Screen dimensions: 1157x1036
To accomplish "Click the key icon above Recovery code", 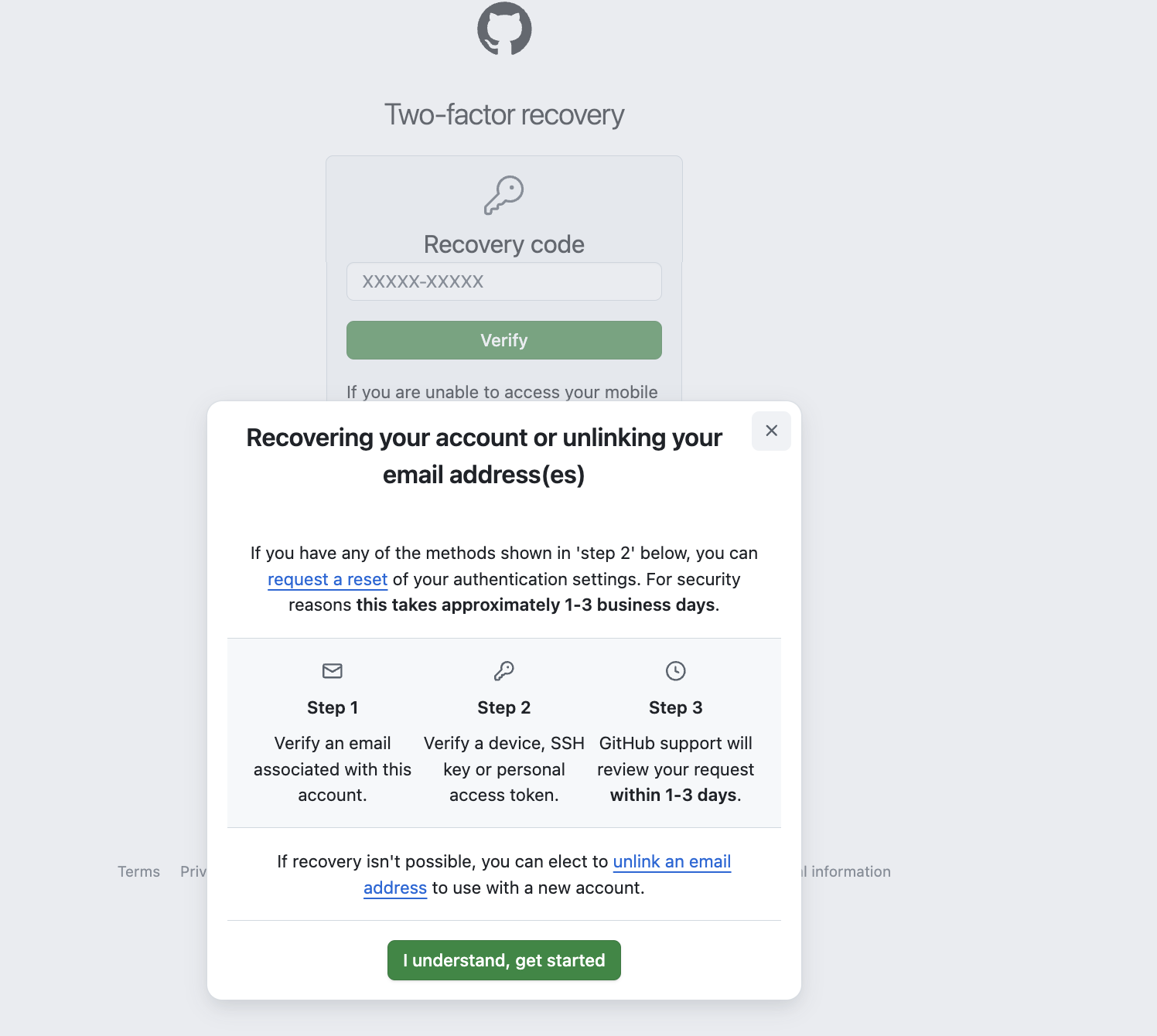I will (x=504, y=195).
